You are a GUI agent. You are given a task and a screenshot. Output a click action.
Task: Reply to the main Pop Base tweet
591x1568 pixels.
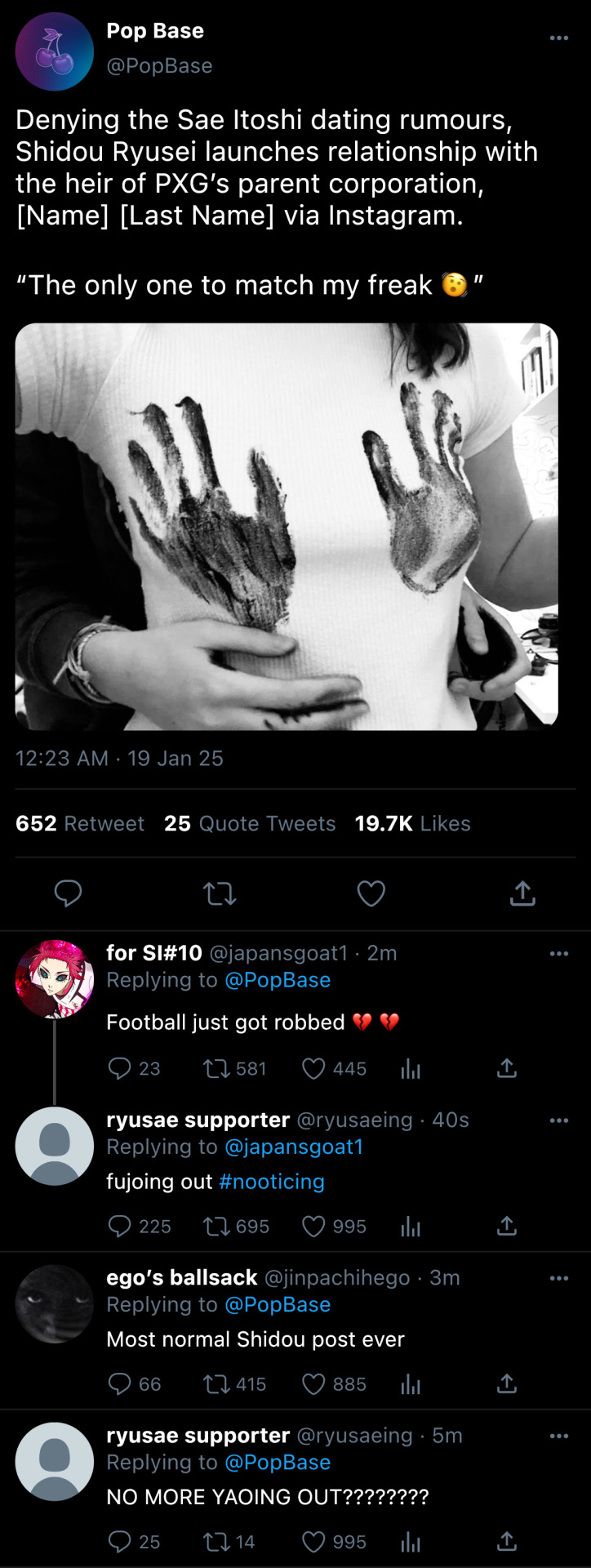pos(68,894)
